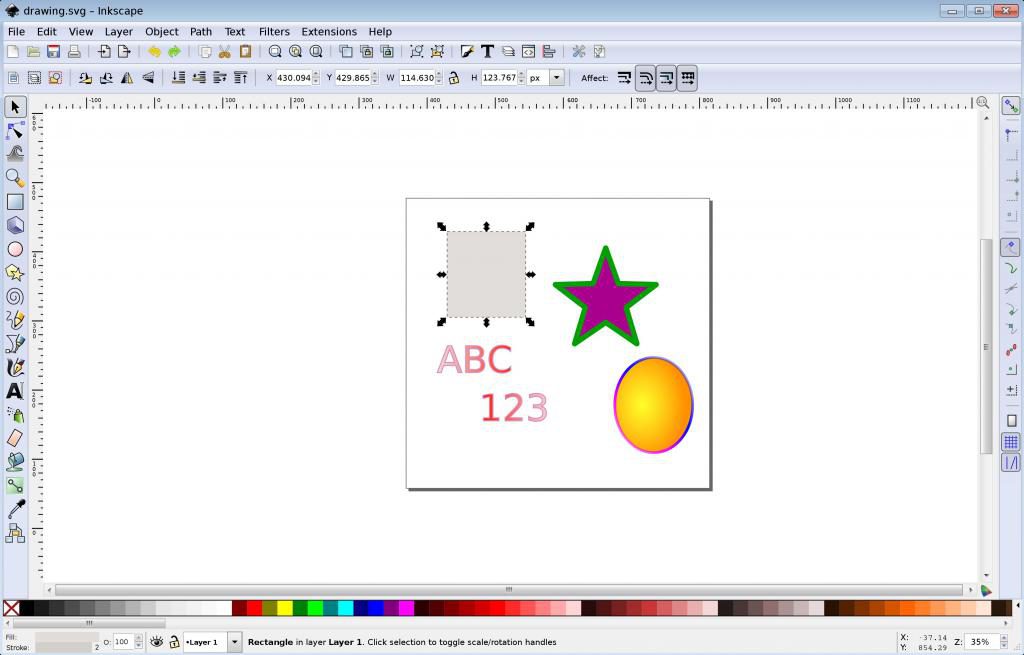Expand the Layer 1 selector dropdown
The height and width of the screenshot is (655, 1024).
(235, 642)
